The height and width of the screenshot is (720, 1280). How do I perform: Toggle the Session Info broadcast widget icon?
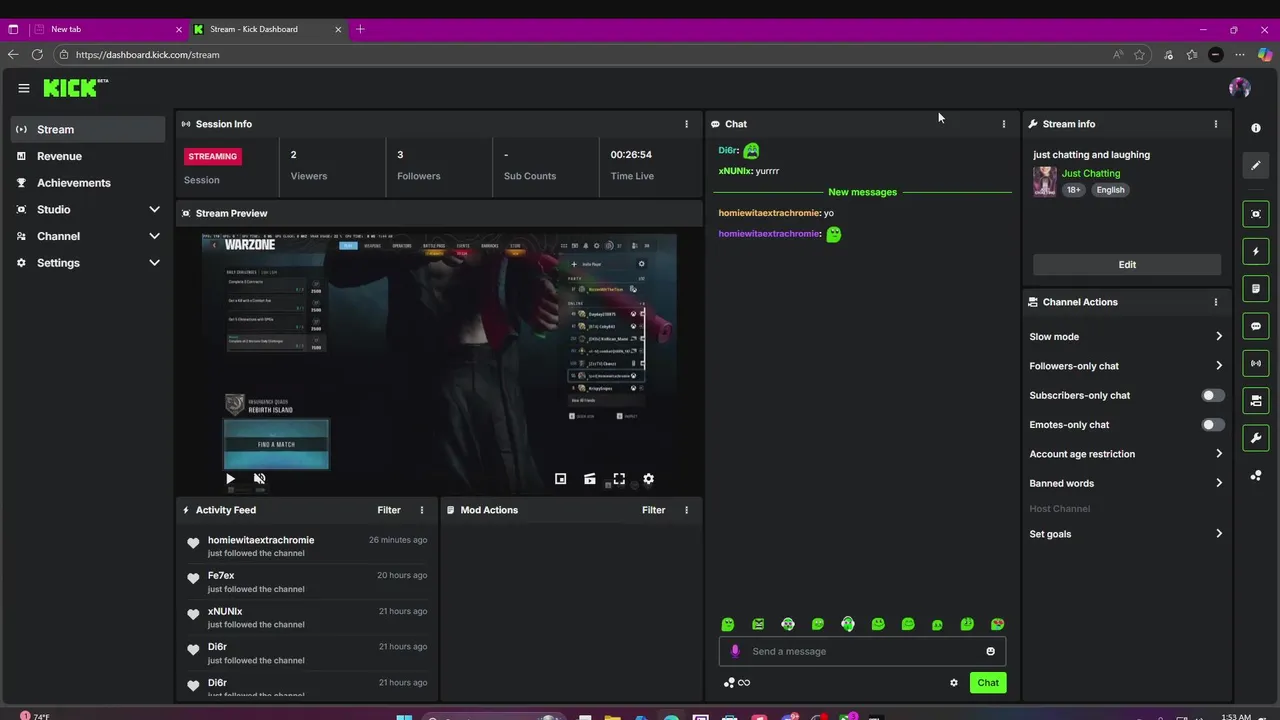pyautogui.click(x=1256, y=363)
